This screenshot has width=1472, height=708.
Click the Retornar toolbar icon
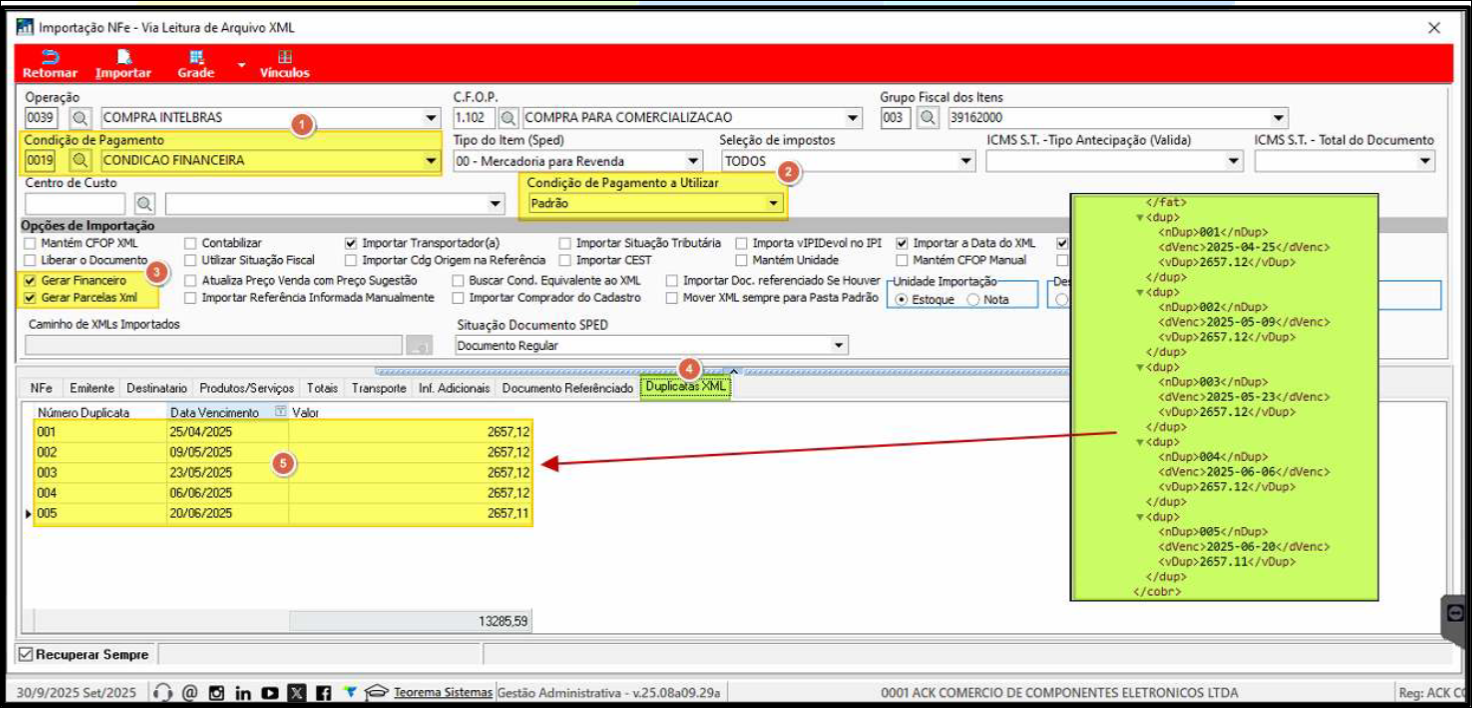point(50,63)
